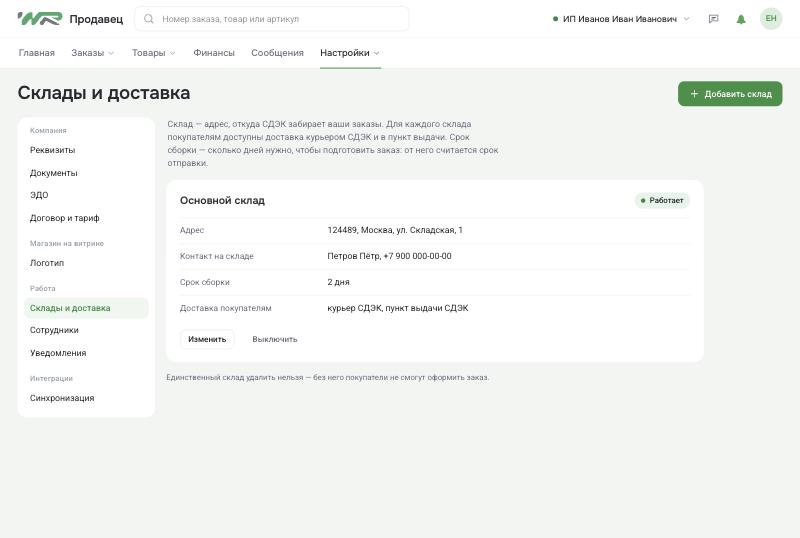The width and height of the screenshot is (800, 538).
Task: Click the Компания section header
Action: click(x=48, y=131)
